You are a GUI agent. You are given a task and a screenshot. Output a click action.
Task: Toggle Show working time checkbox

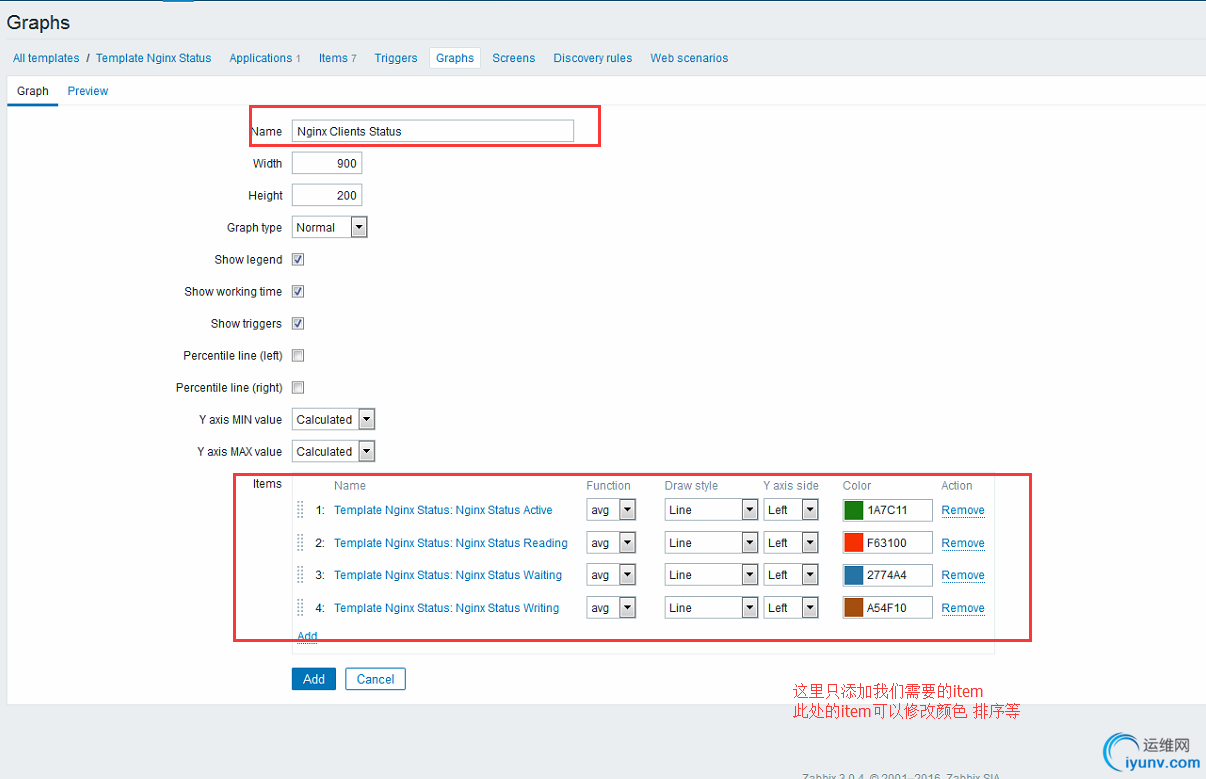tap(298, 292)
